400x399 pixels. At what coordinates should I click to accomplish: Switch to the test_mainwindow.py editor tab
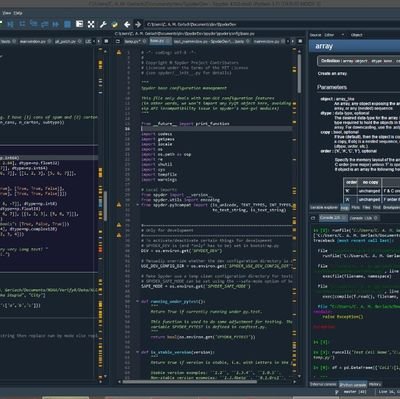click(212, 41)
